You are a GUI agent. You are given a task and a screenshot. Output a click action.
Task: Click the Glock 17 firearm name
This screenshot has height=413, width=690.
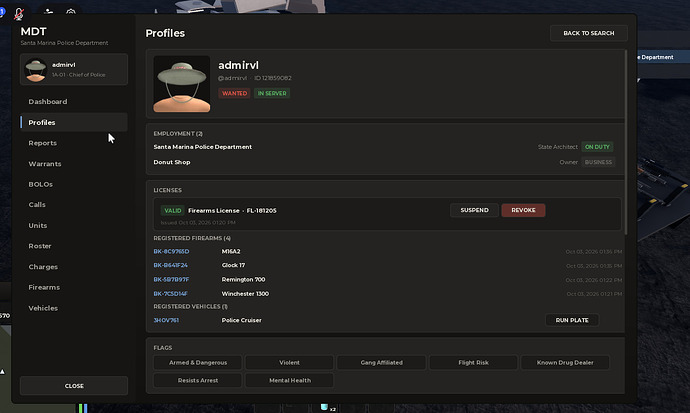point(233,265)
